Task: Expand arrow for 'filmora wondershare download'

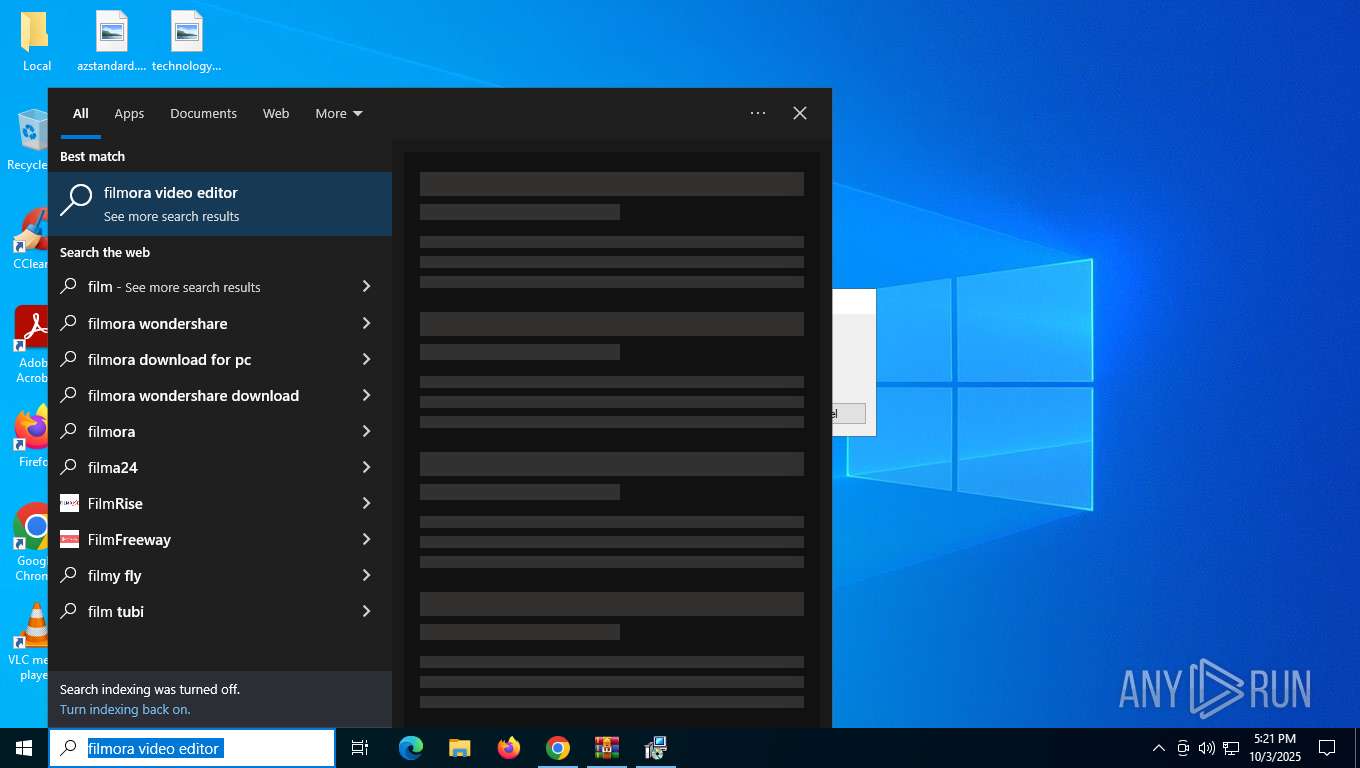Action: [367, 395]
